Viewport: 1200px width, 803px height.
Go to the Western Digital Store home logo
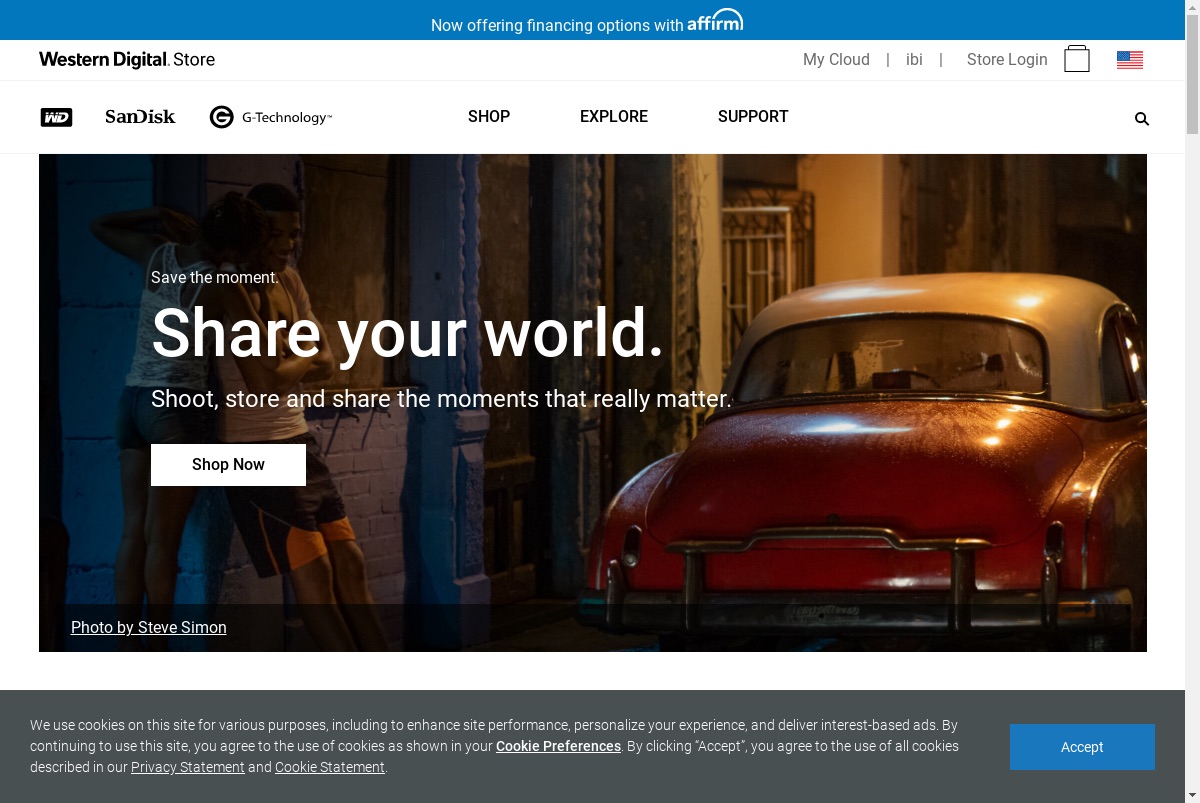(127, 60)
